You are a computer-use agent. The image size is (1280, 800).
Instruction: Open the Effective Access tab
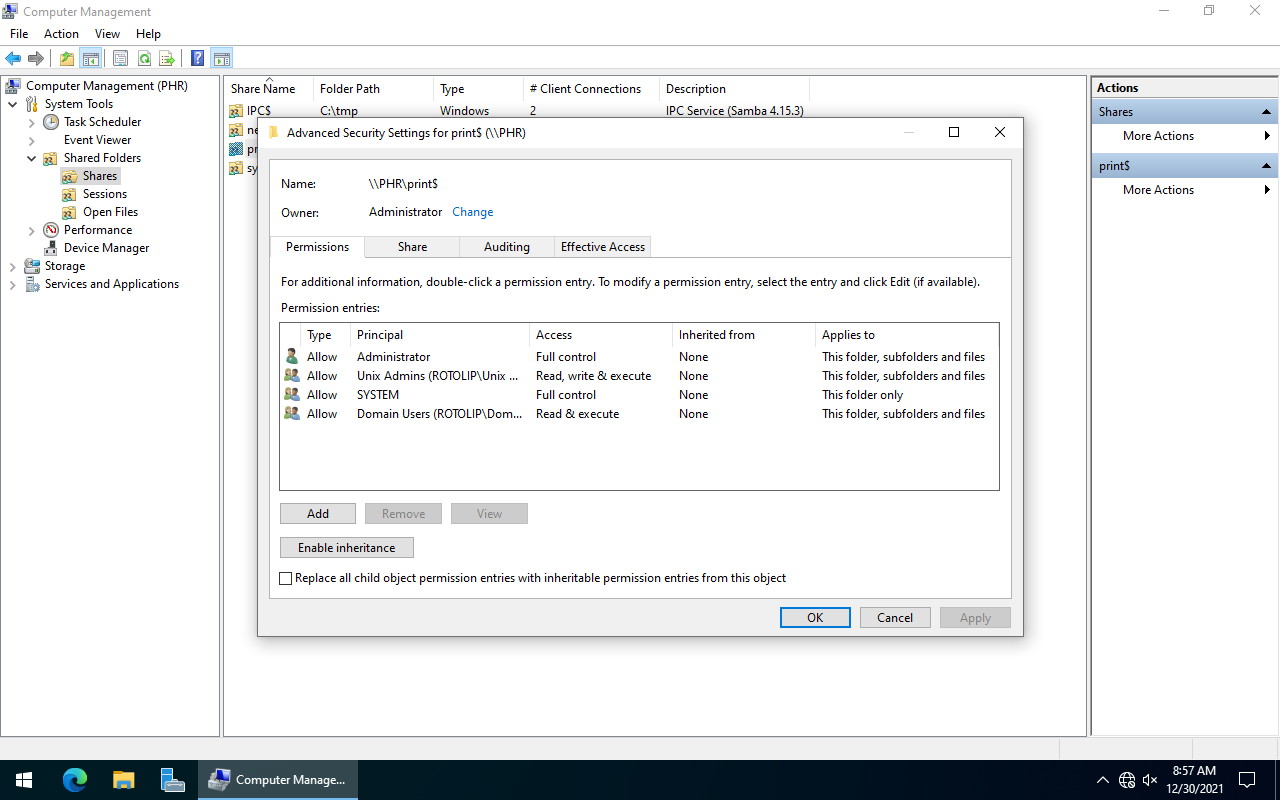(602, 247)
